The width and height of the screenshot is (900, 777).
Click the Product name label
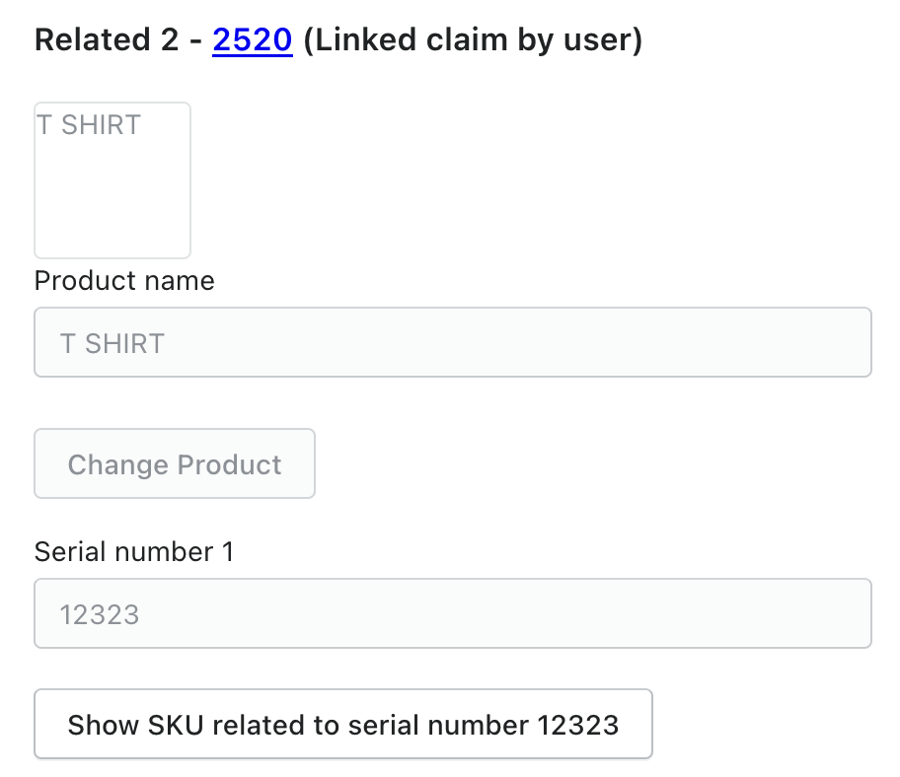coord(124,280)
